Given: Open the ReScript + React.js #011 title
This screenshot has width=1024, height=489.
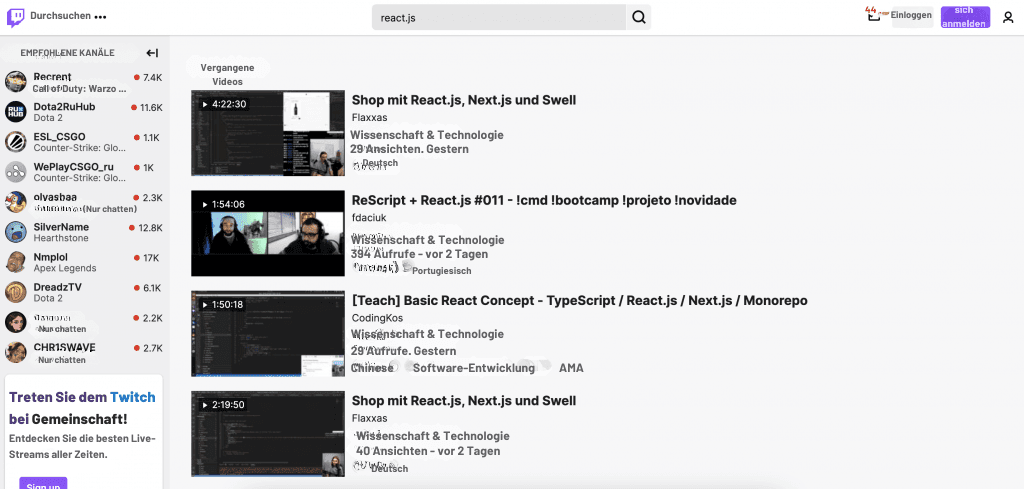Looking at the screenshot, I should point(544,200).
